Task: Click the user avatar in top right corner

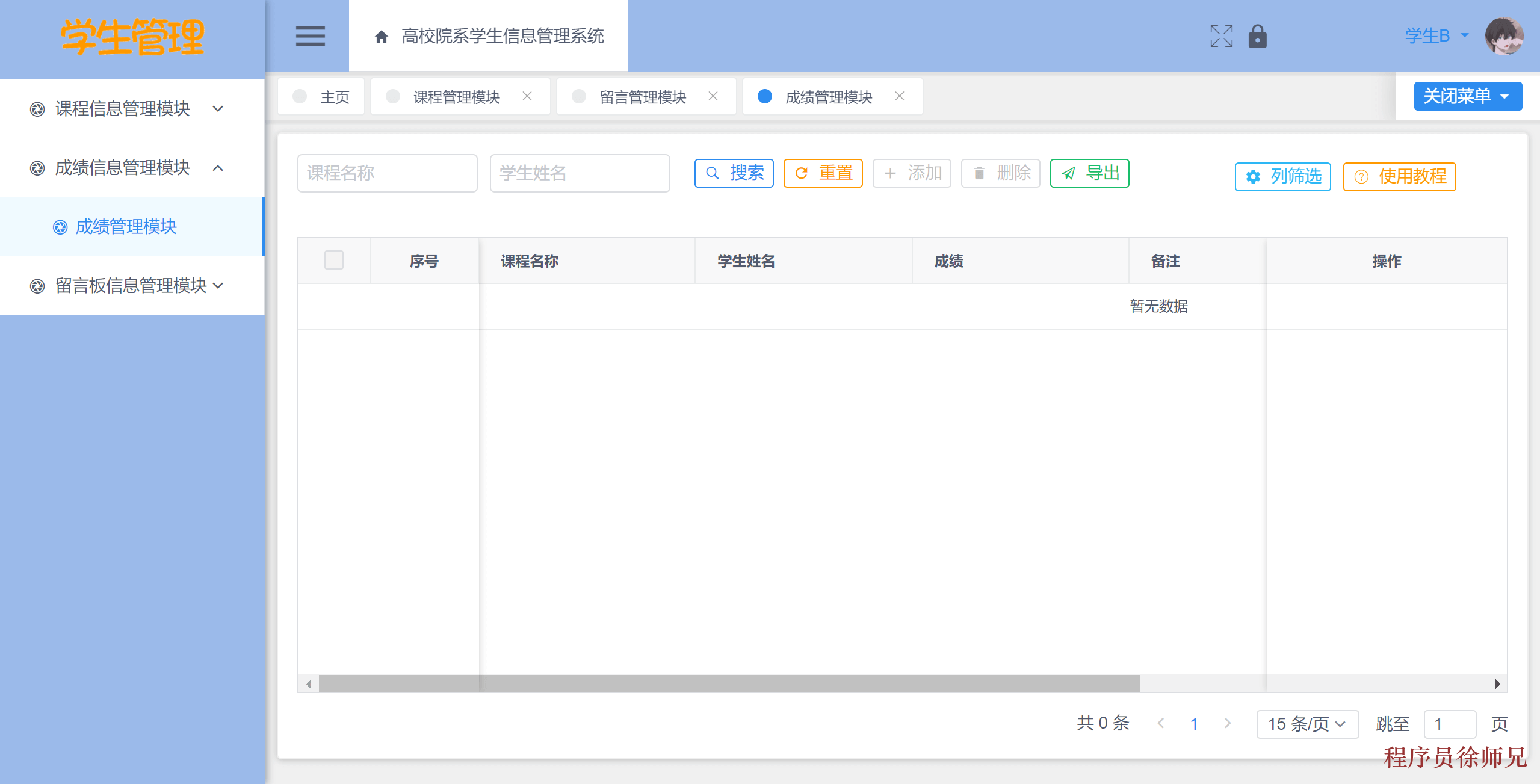Action: [1506, 36]
